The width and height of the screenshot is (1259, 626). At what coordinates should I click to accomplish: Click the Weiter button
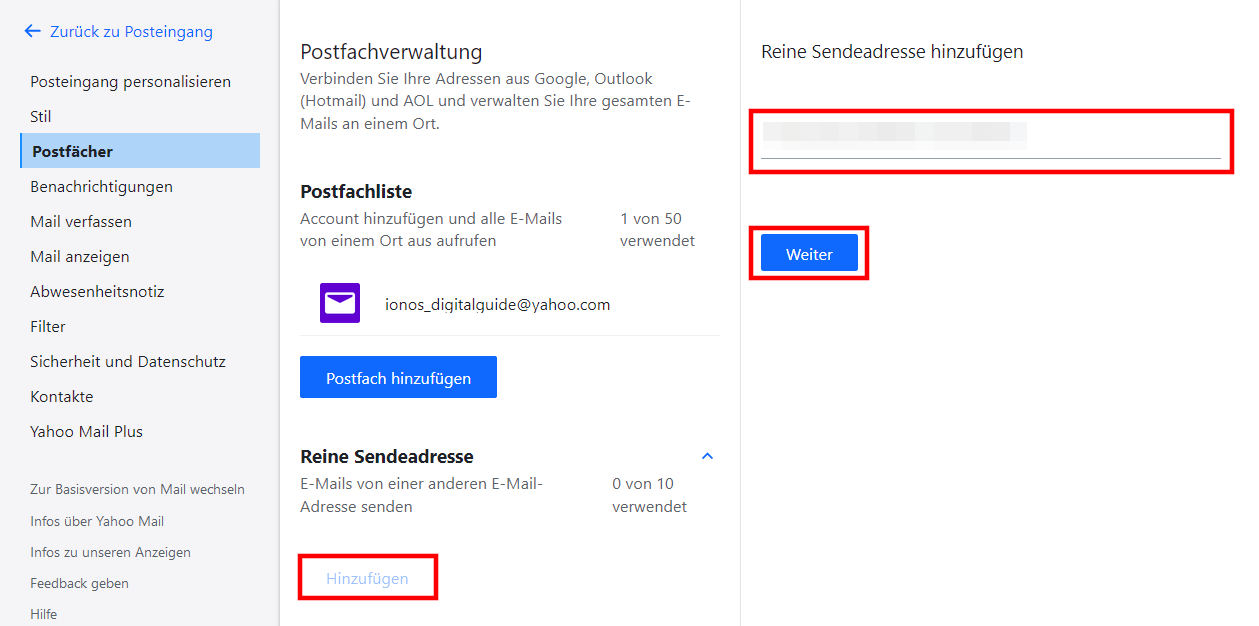(809, 253)
